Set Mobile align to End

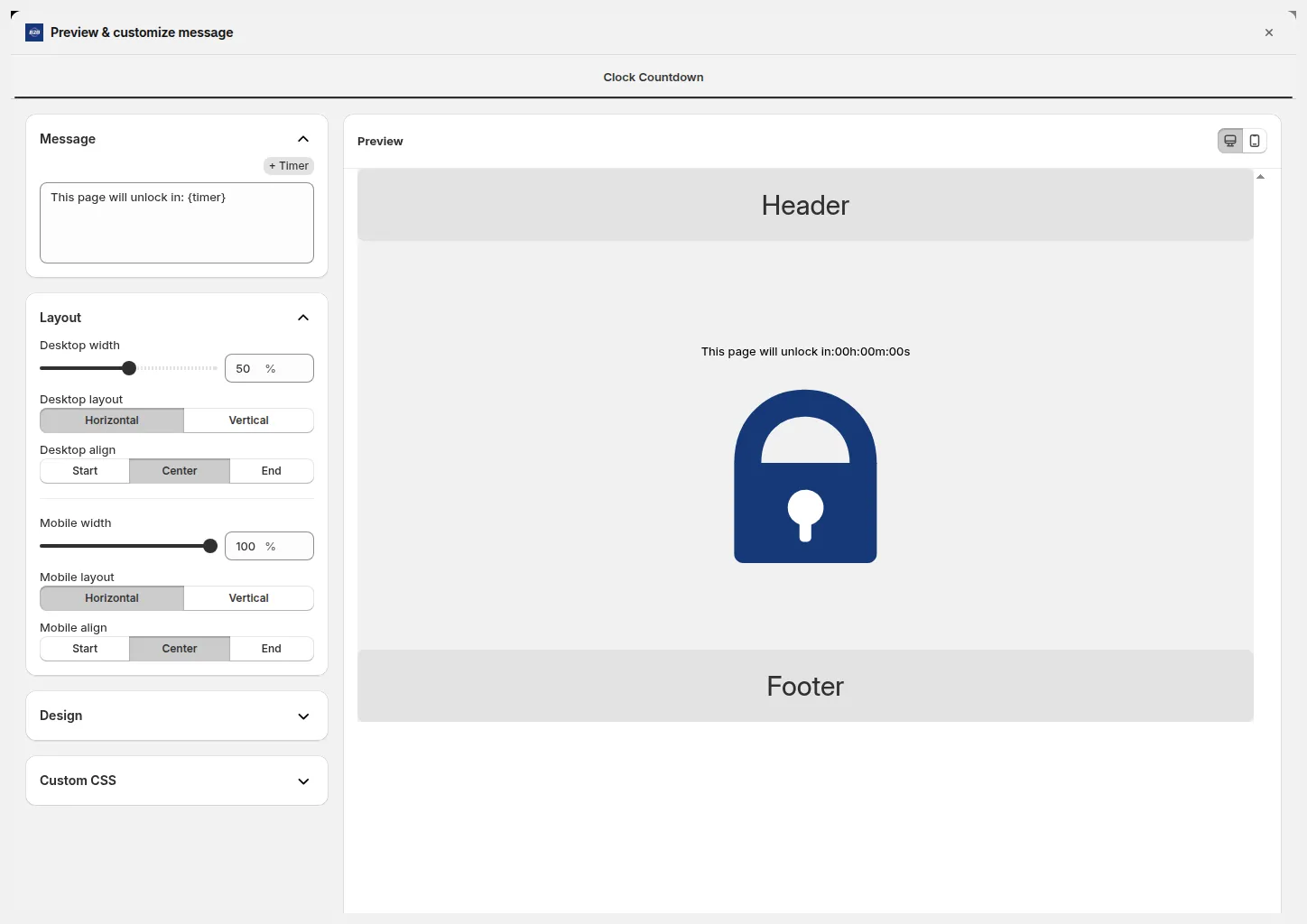click(272, 649)
